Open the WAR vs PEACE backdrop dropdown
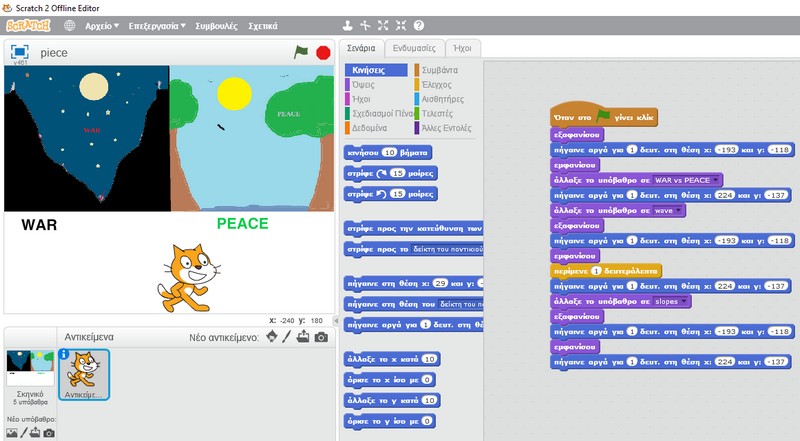 click(718, 180)
